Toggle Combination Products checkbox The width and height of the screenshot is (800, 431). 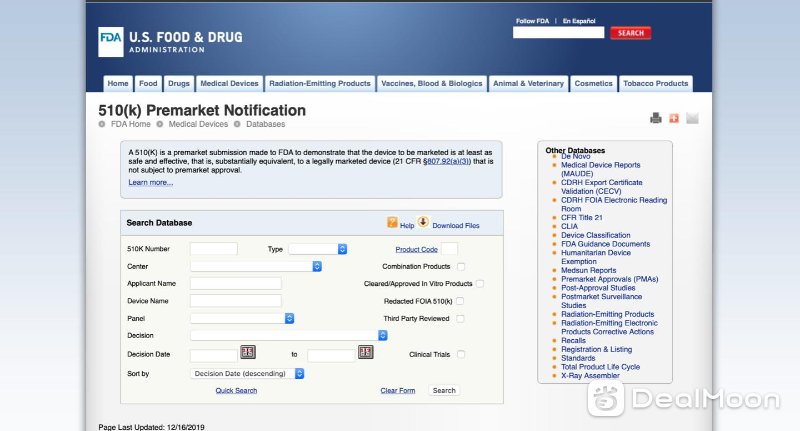[x=461, y=266]
